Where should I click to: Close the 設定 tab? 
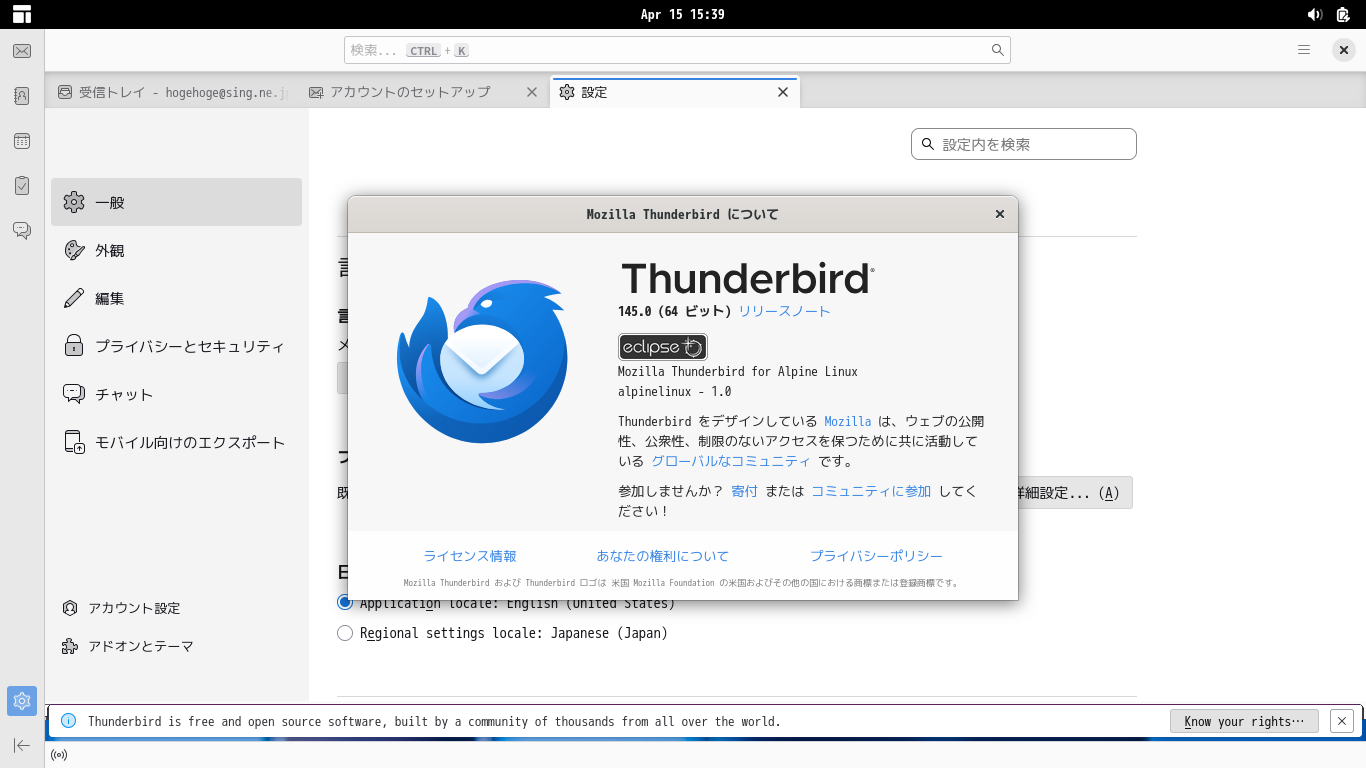click(x=783, y=92)
